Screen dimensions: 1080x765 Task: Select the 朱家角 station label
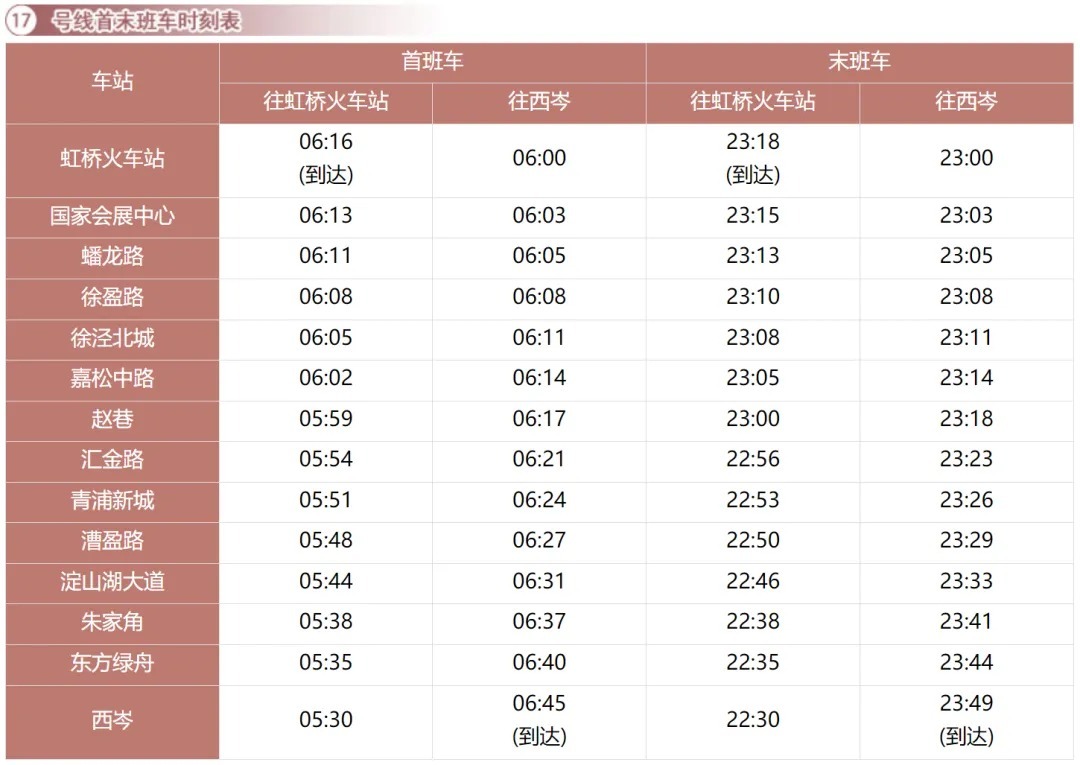click(x=112, y=622)
